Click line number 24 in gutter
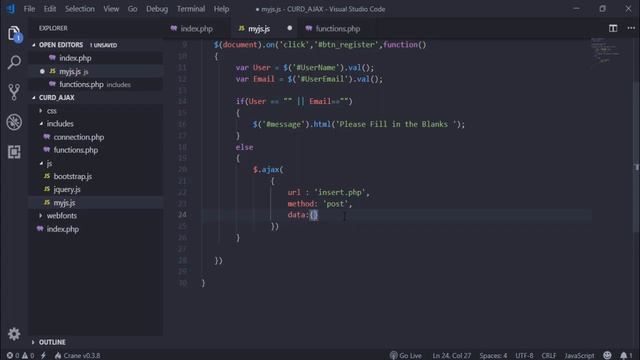Viewport: 640px width, 360px height. (x=182, y=215)
